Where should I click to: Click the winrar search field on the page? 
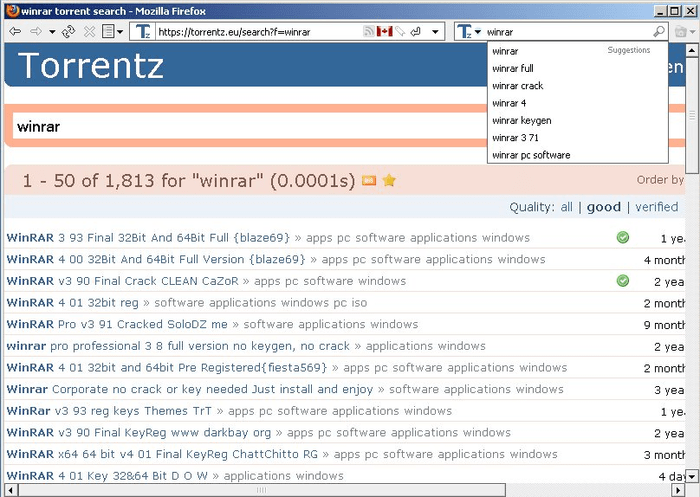pyautogui.click(x=250, y=128)
